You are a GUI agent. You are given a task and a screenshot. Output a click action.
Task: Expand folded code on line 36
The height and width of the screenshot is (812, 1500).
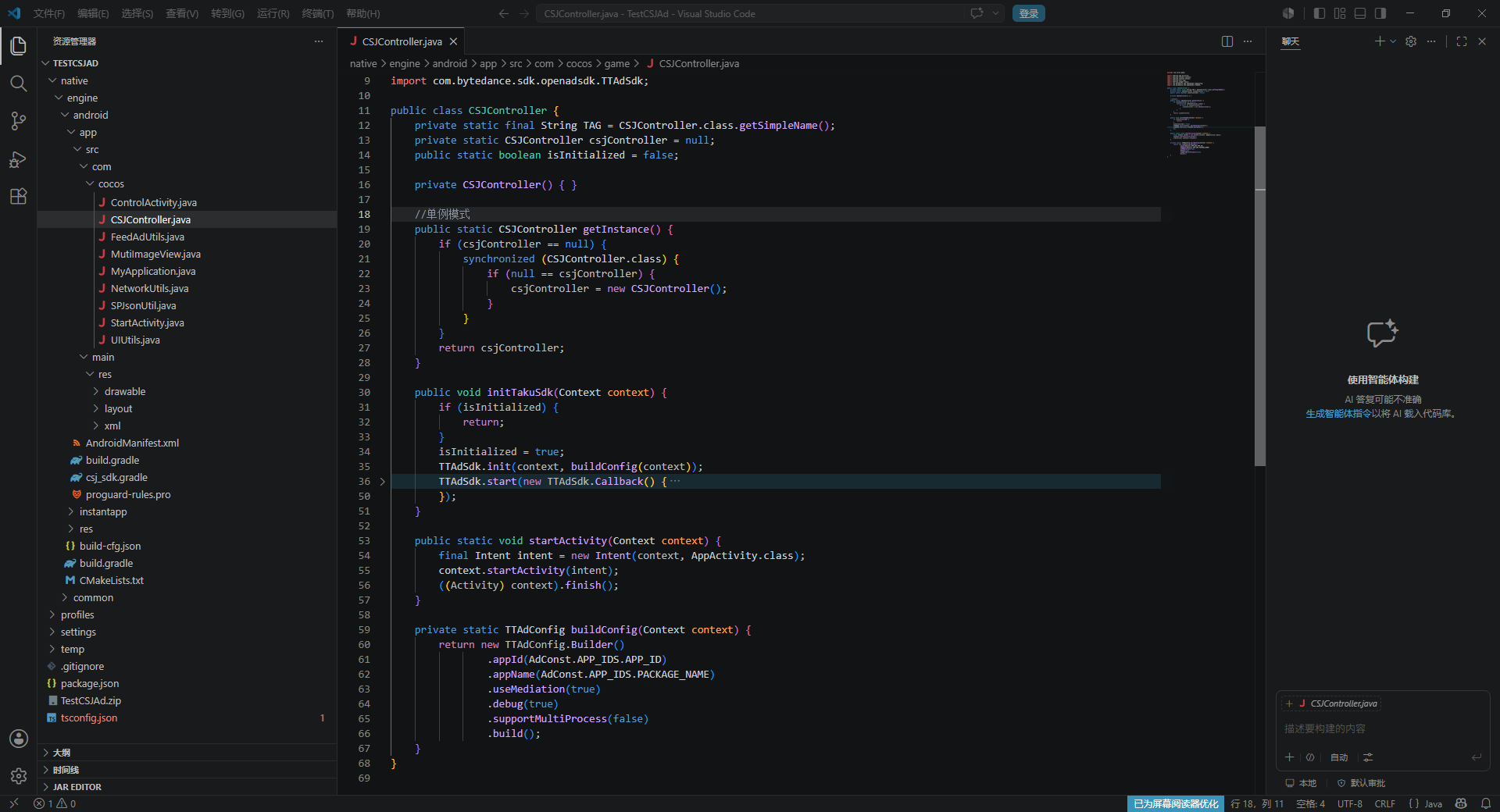click(383, 482)
